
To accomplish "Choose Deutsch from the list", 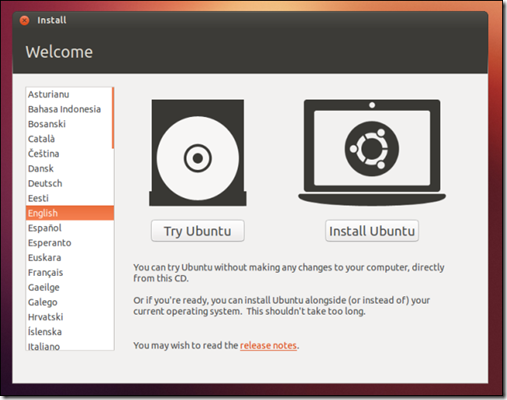I will pos(69,183).
